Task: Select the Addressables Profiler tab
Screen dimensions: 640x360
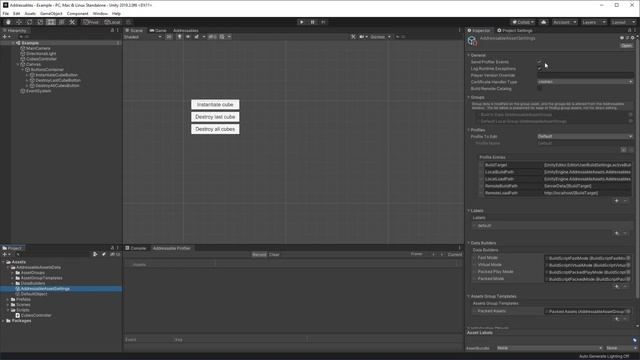Action: click(x=171, y=248)
